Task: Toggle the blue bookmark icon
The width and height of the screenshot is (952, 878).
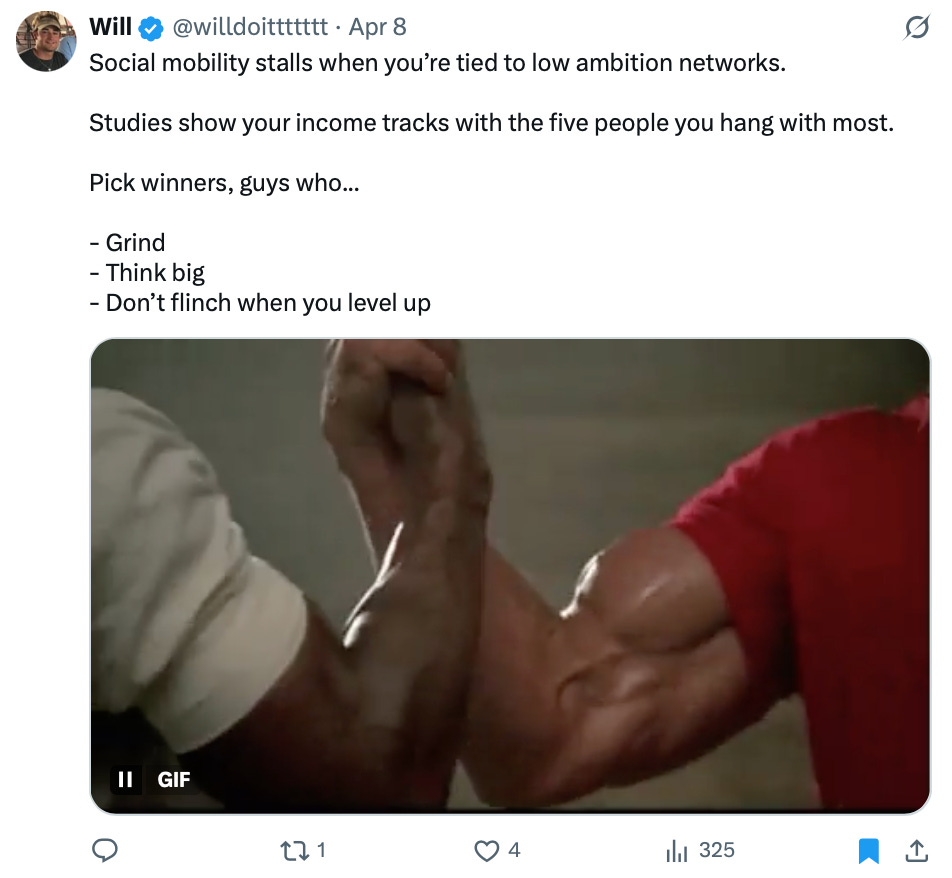Action: [x=869, y=850]
